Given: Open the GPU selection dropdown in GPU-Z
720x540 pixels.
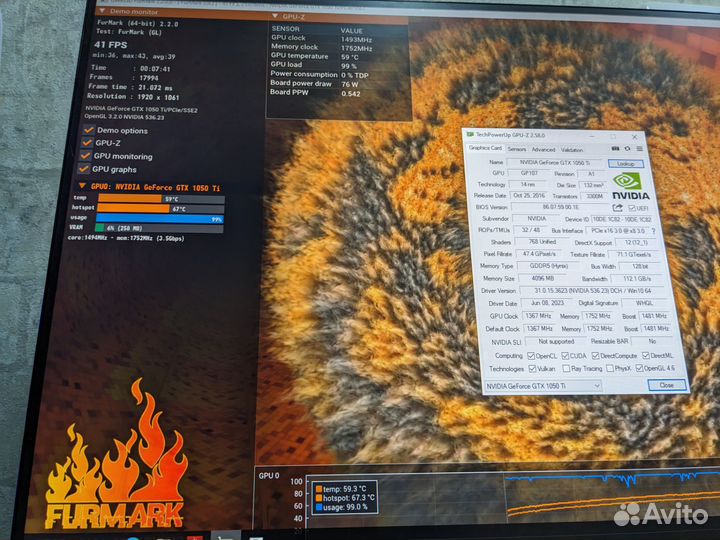Looking at the screenshot, I should [x=543, y=386].
